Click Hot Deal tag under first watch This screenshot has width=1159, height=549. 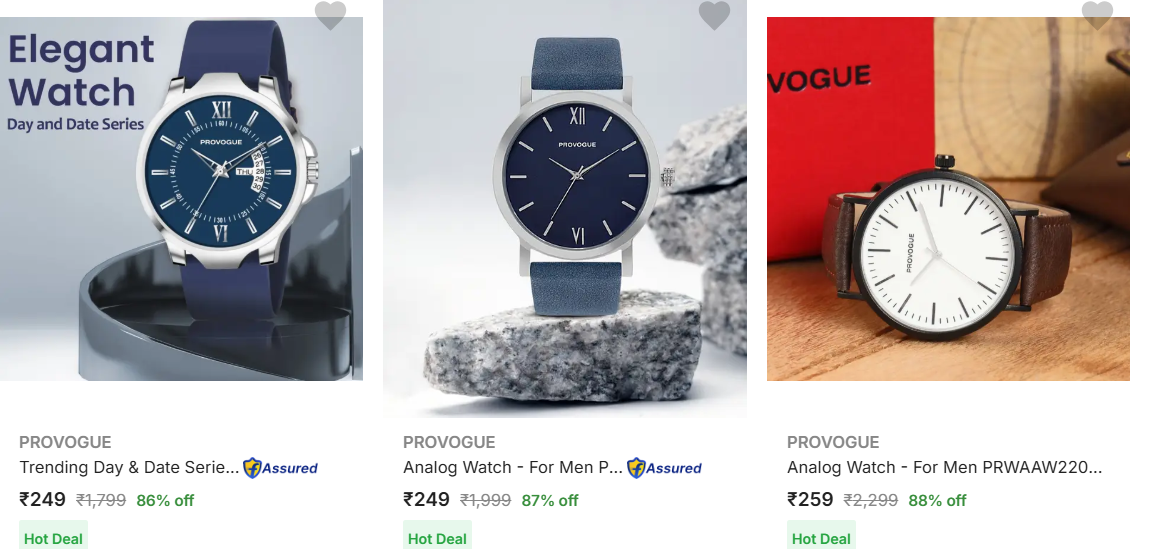53,538
